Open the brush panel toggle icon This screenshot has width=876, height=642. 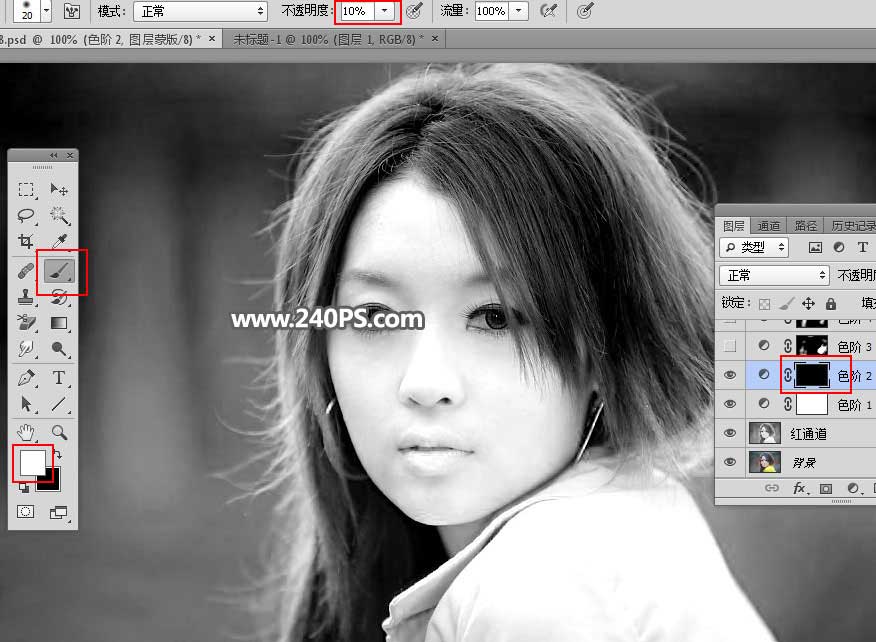[72, 11]
